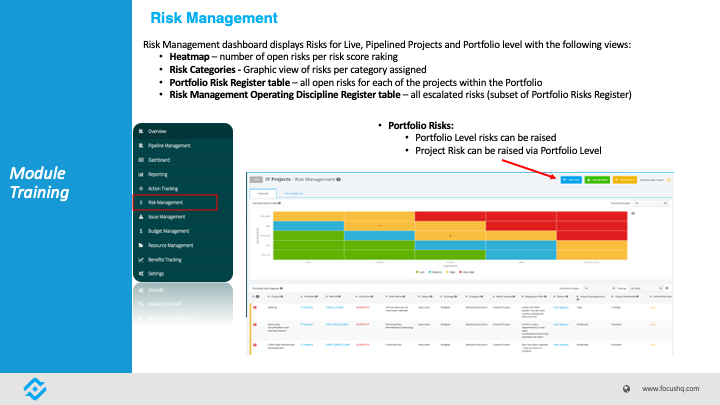The height and width of the screenshot is (405, 720).
Task: Open the Rating filter dropdown
Action: click(x=646, y=288)
